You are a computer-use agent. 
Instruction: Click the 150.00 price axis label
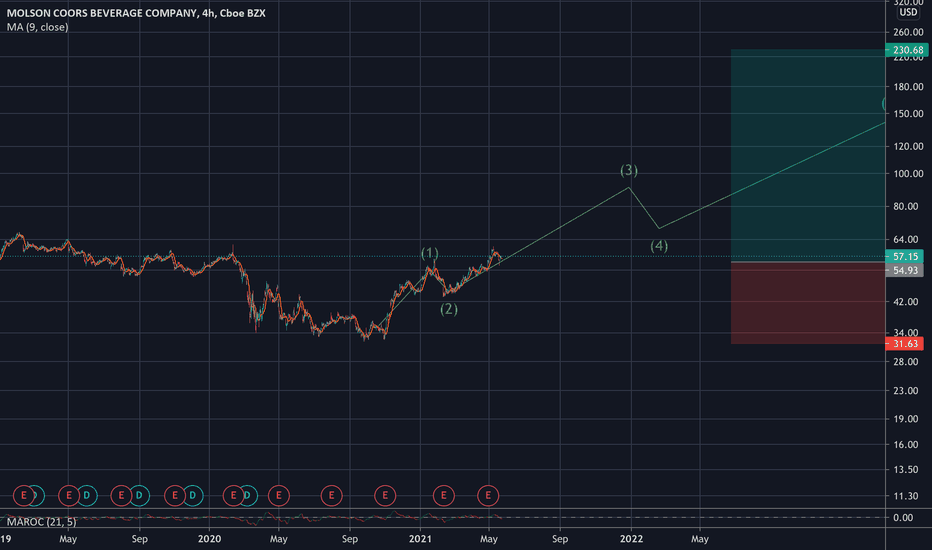tap(909, 114)
